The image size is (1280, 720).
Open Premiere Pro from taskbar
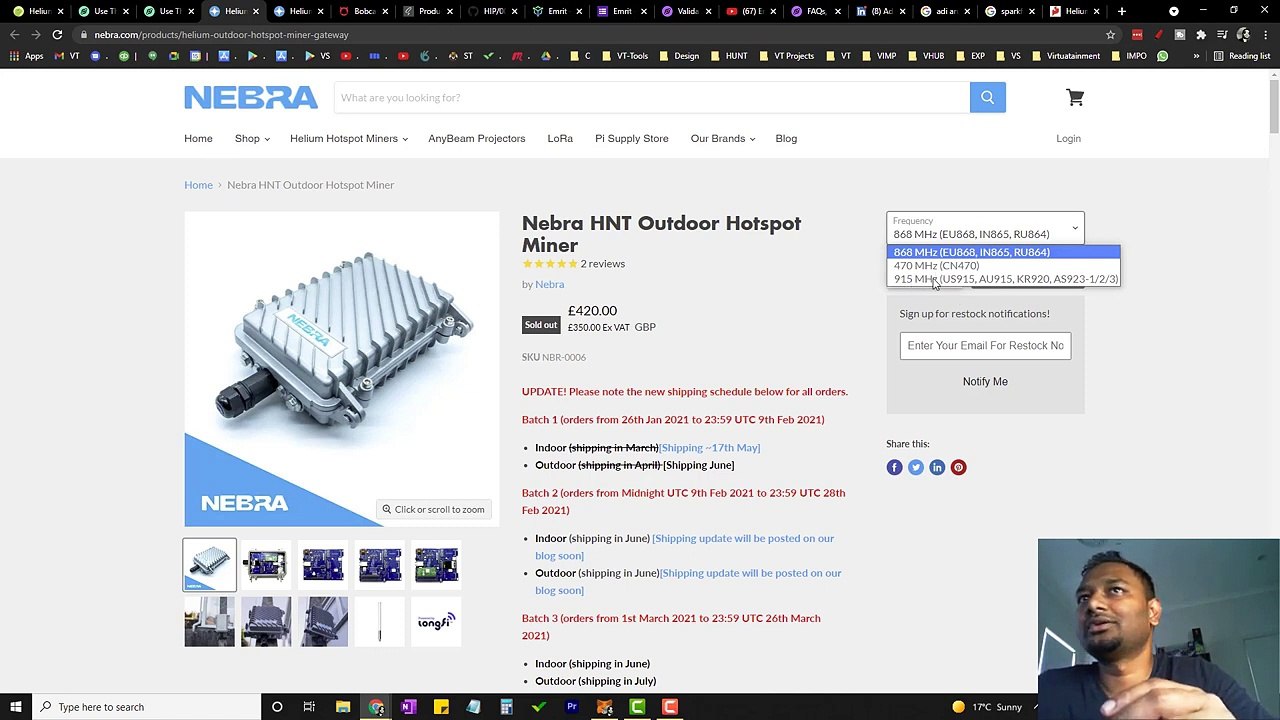[572, 707]
